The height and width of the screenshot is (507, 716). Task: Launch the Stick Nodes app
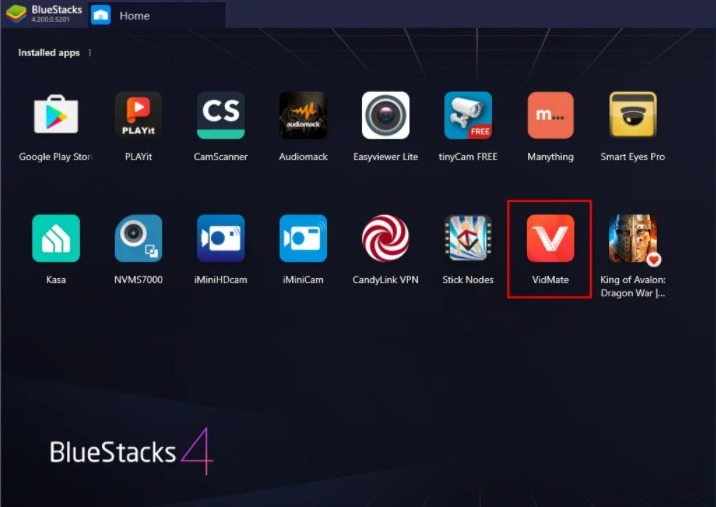(468, 238)
